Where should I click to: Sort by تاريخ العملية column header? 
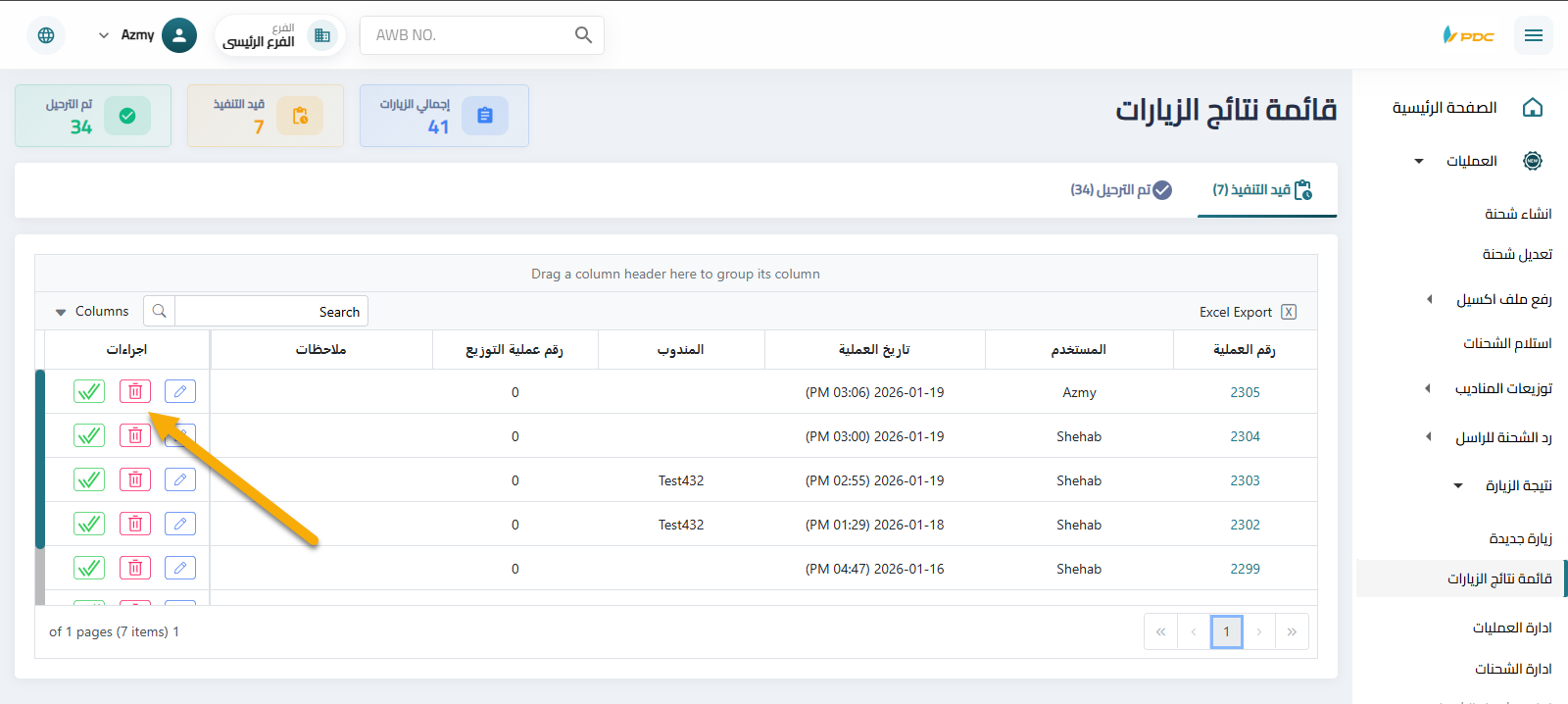coord(874,349)
